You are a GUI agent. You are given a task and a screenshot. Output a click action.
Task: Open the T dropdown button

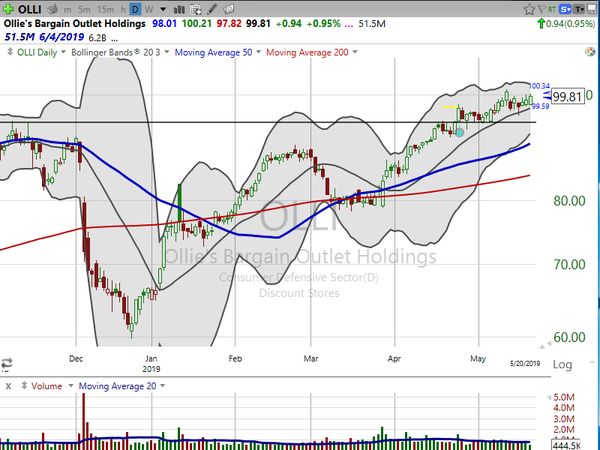pos(580,9)
